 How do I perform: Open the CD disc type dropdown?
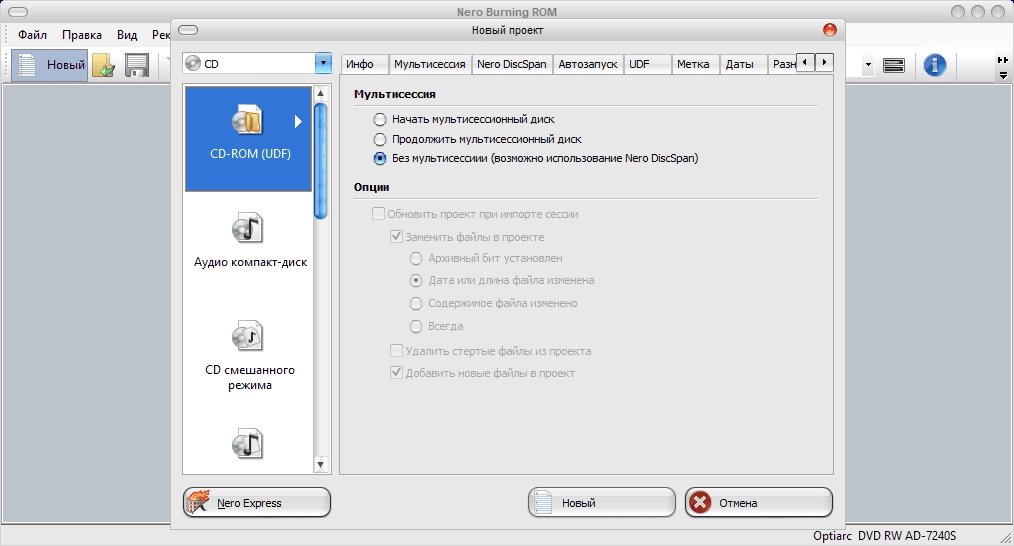tap(323, 63)
